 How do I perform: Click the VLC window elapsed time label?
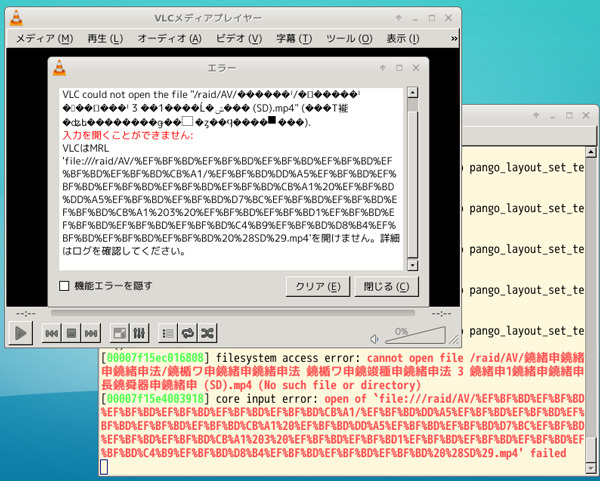click(26, 314)
